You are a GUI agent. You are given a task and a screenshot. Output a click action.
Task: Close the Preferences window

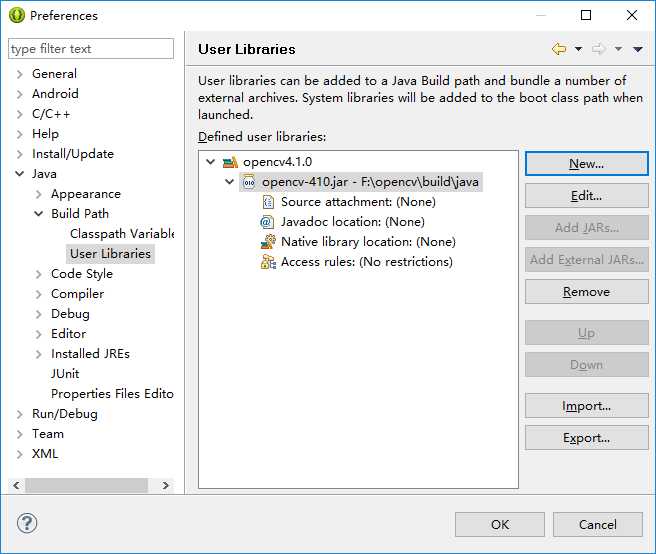click(x=632, y=15)
